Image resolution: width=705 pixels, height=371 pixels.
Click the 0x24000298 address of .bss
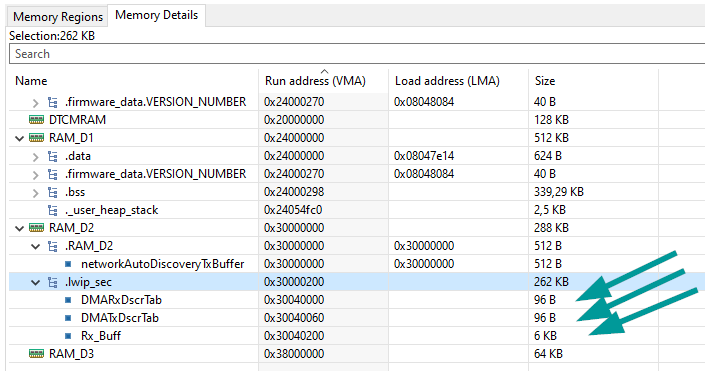pyautogui.click(x=294, y=192)
